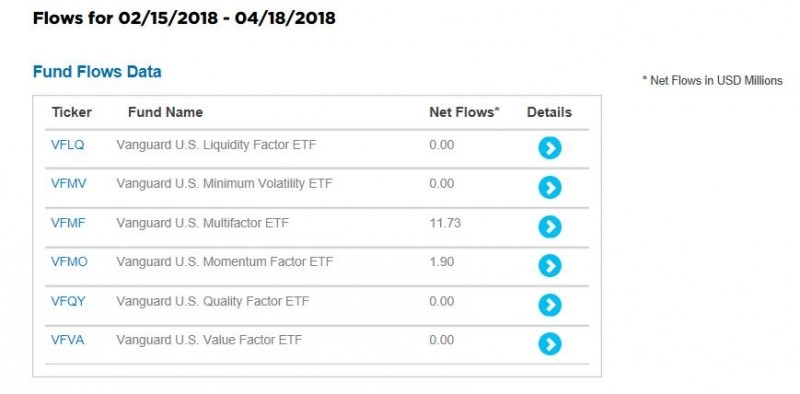Open the VFMV ticker link
Screen dimensions: 800x394
coord(69,184)
